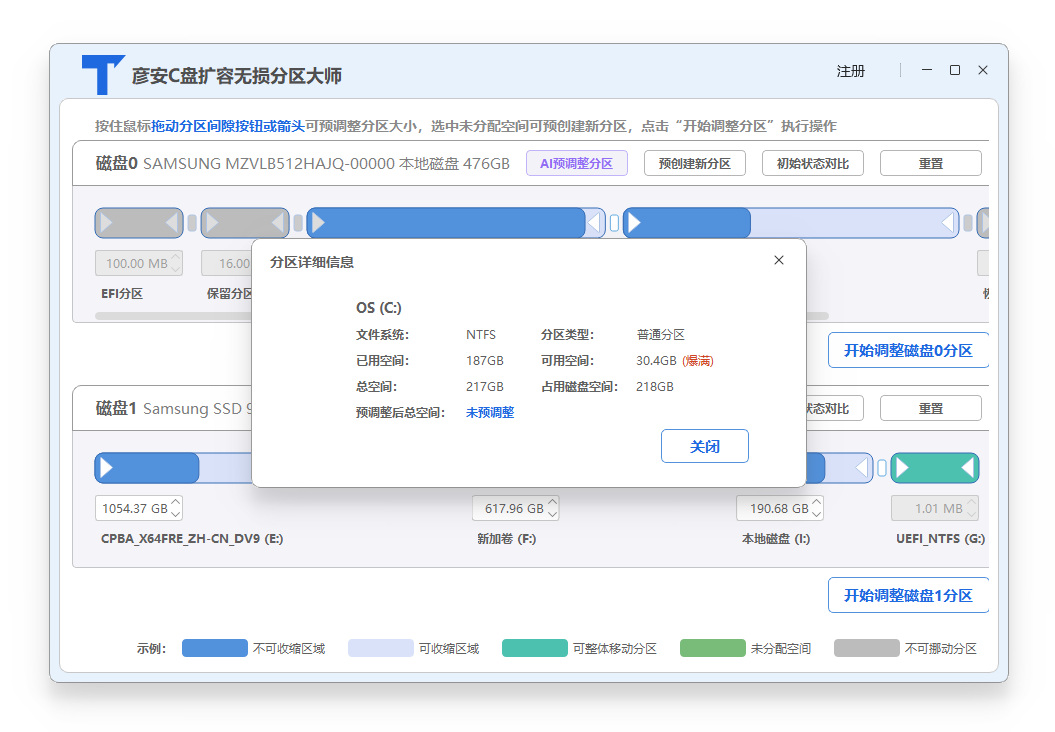Image resolution: width=1055 pixels, height=732 pixels.
Task: Increase the 100.00 MB size value
Action: pyautogui.click(x=176, y=258)
